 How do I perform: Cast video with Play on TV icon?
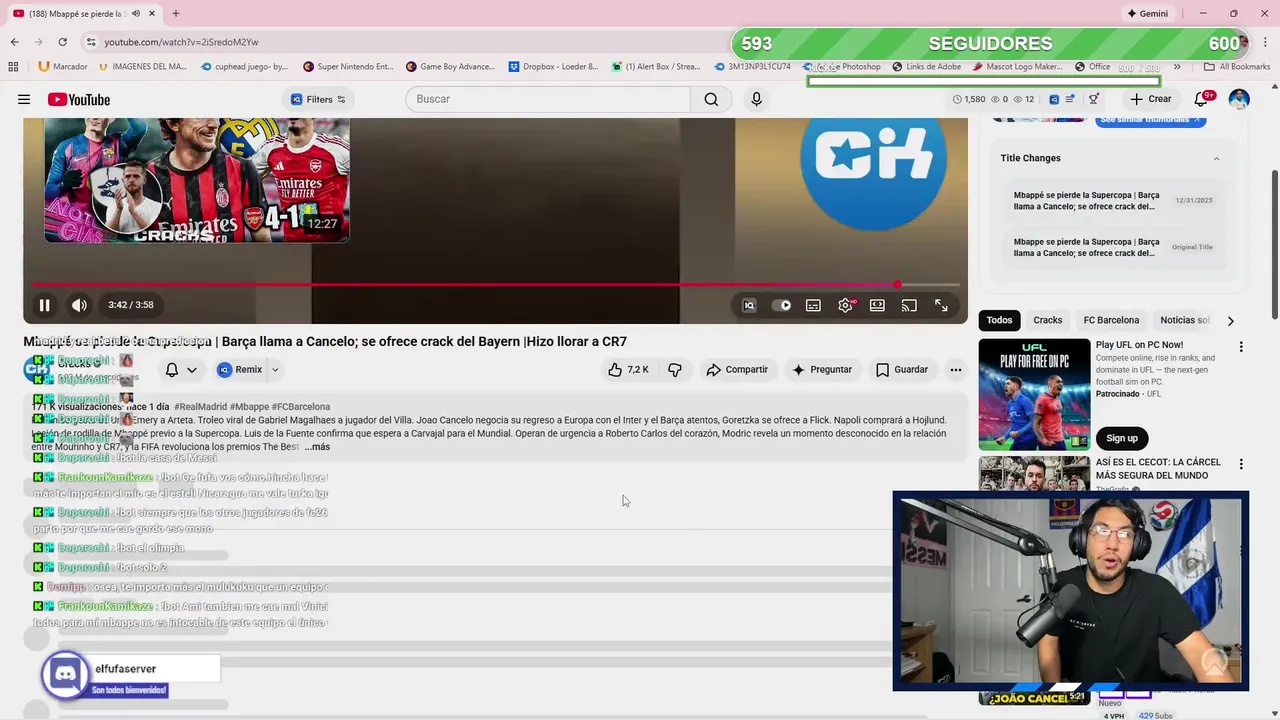pyautogui.click(x=909, y=305)
